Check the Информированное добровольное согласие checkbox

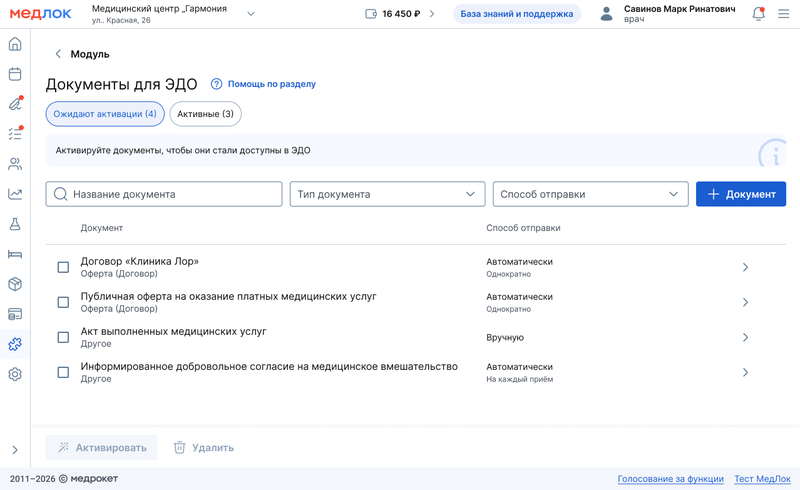(x=63, y=373)
